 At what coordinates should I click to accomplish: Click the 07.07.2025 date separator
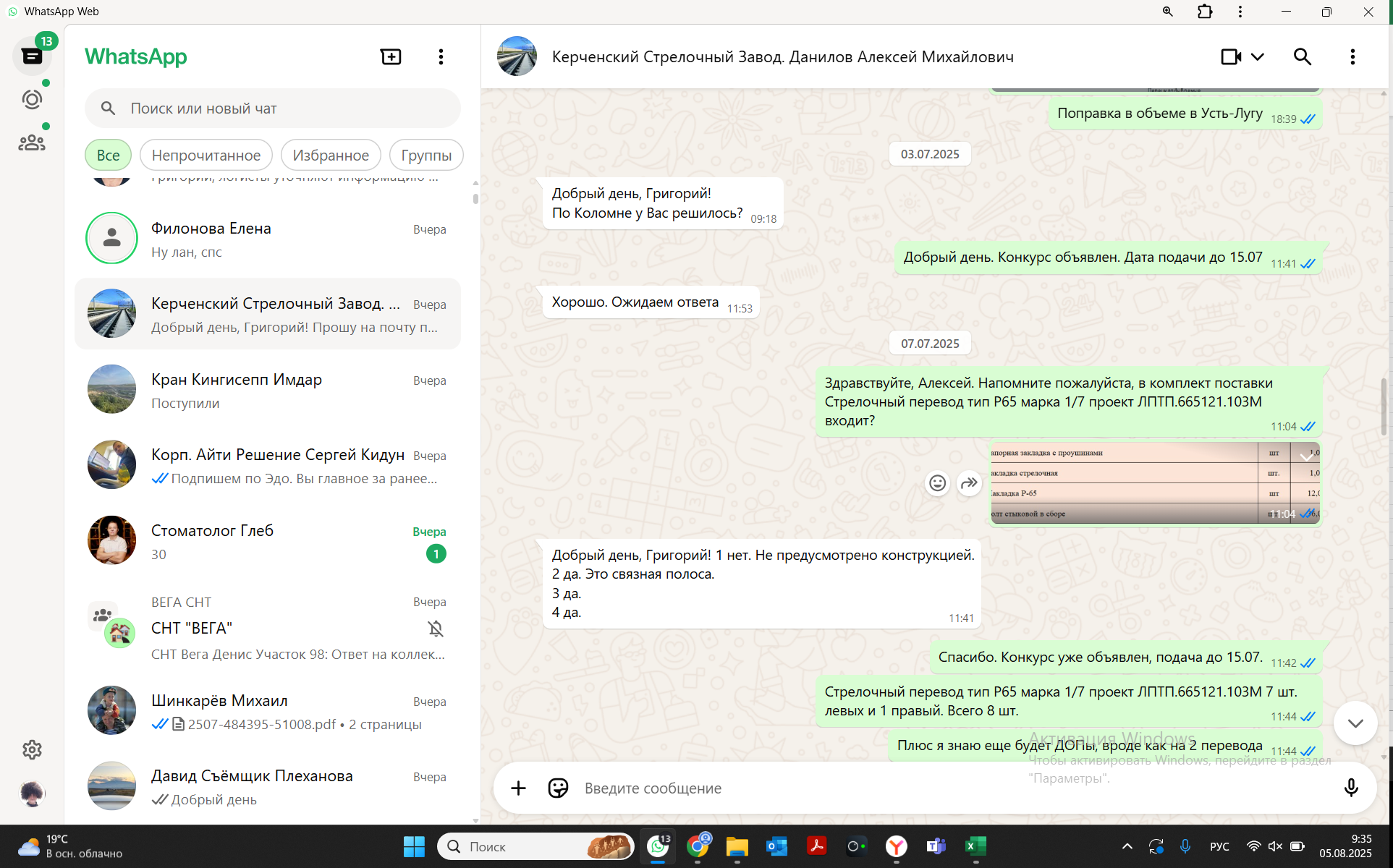(930, 344)
